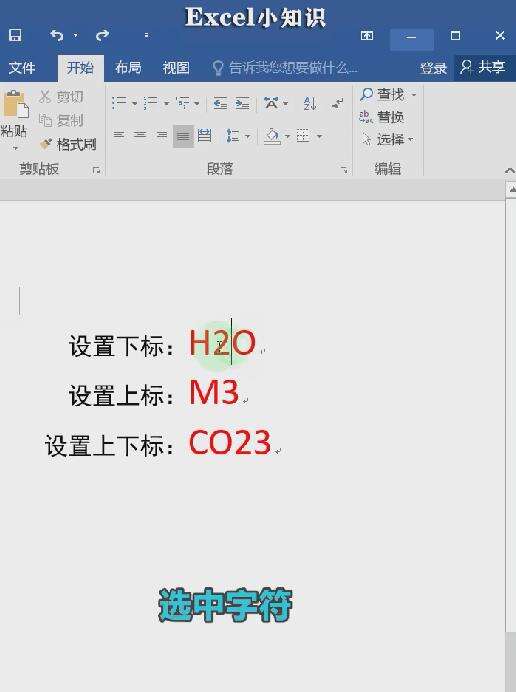Click the 设置上标 label text
This screenshot has width=516, height=692.
tap(122, 395)
